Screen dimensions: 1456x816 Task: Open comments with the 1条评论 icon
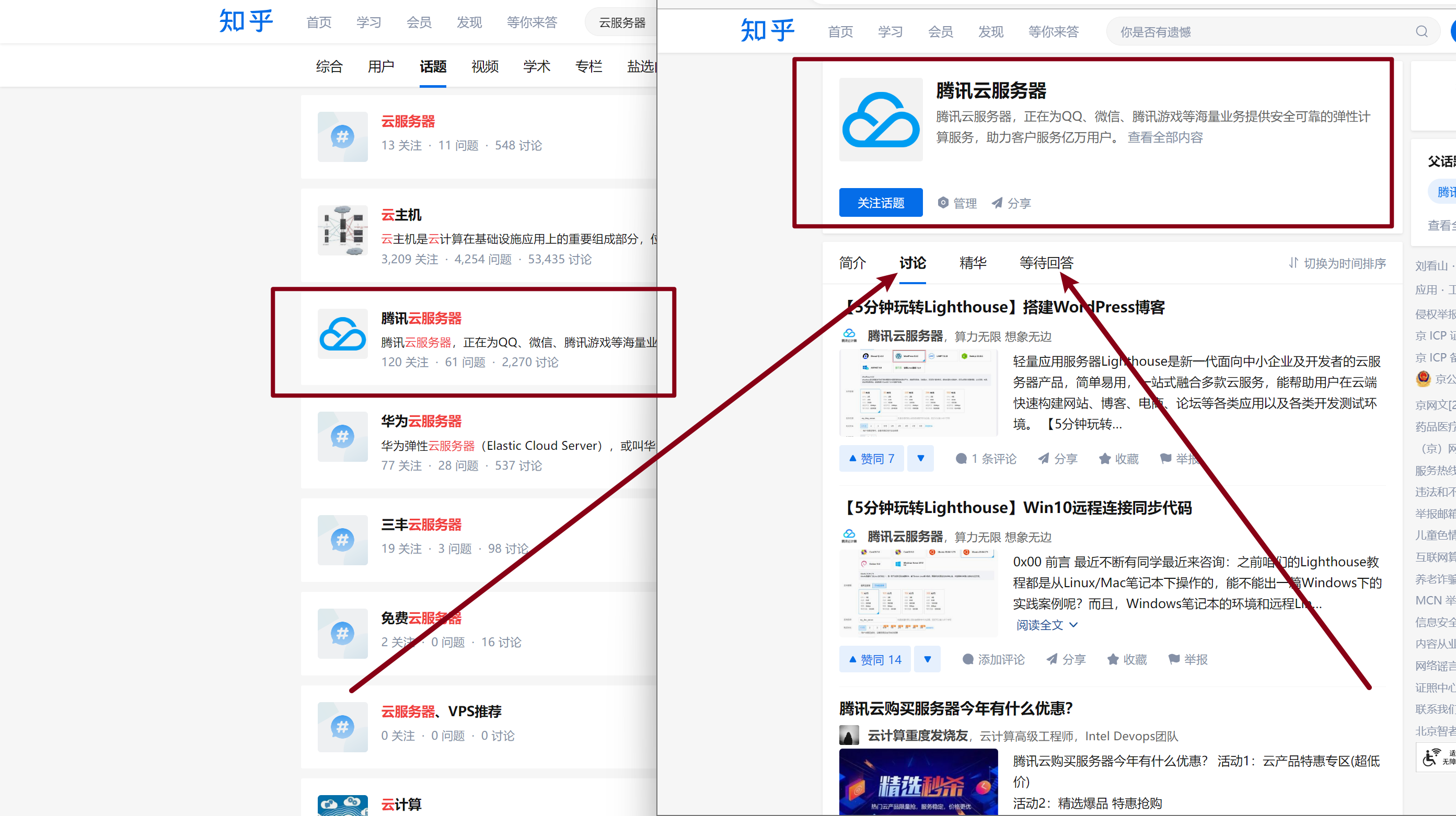point(985,458)
